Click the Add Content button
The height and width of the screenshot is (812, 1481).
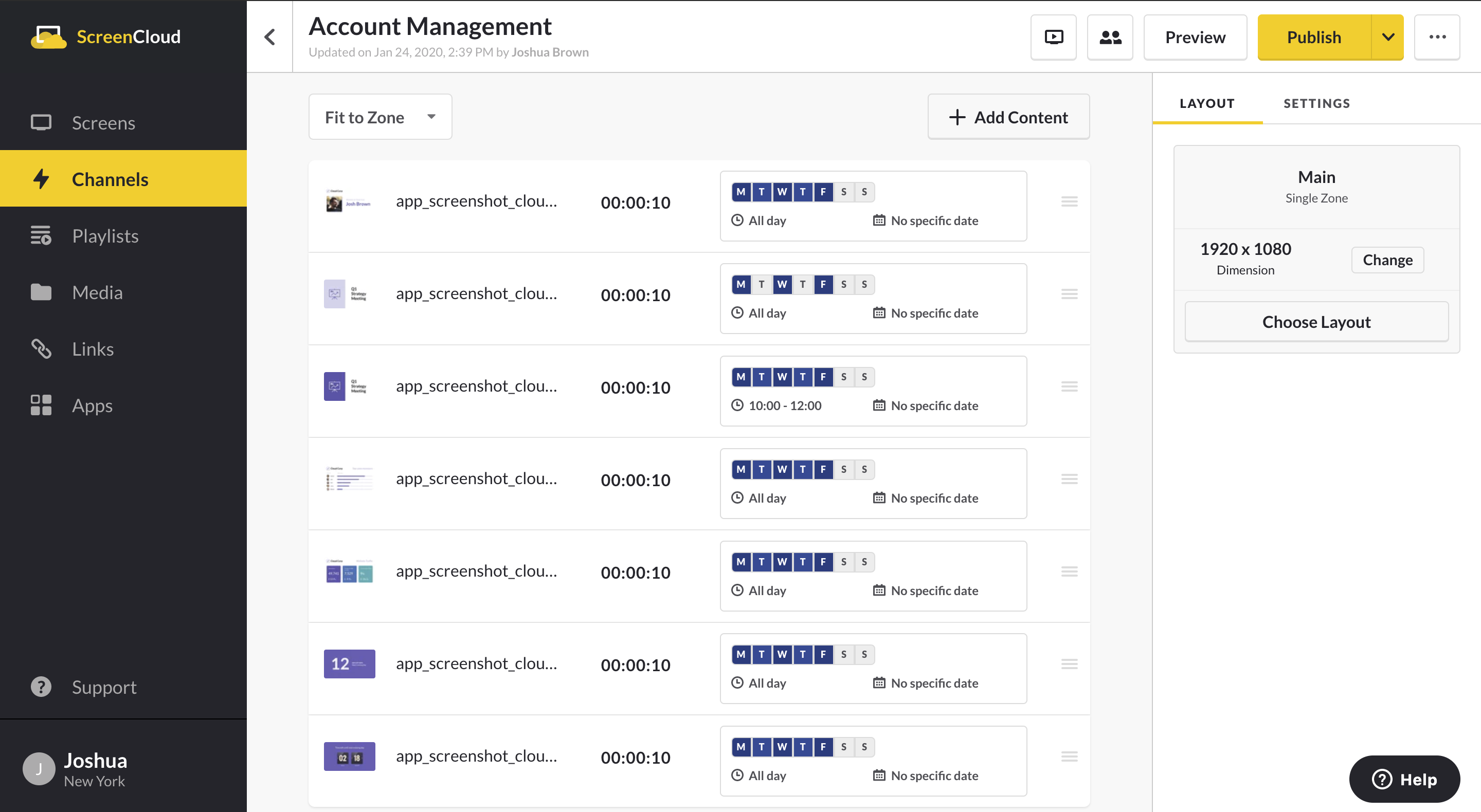[x=1008, y=117]
